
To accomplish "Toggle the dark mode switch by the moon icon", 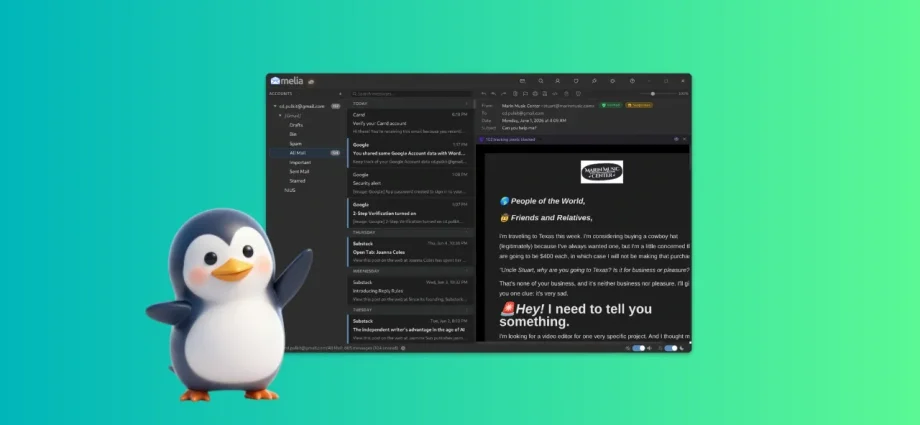I will [671, 348].
